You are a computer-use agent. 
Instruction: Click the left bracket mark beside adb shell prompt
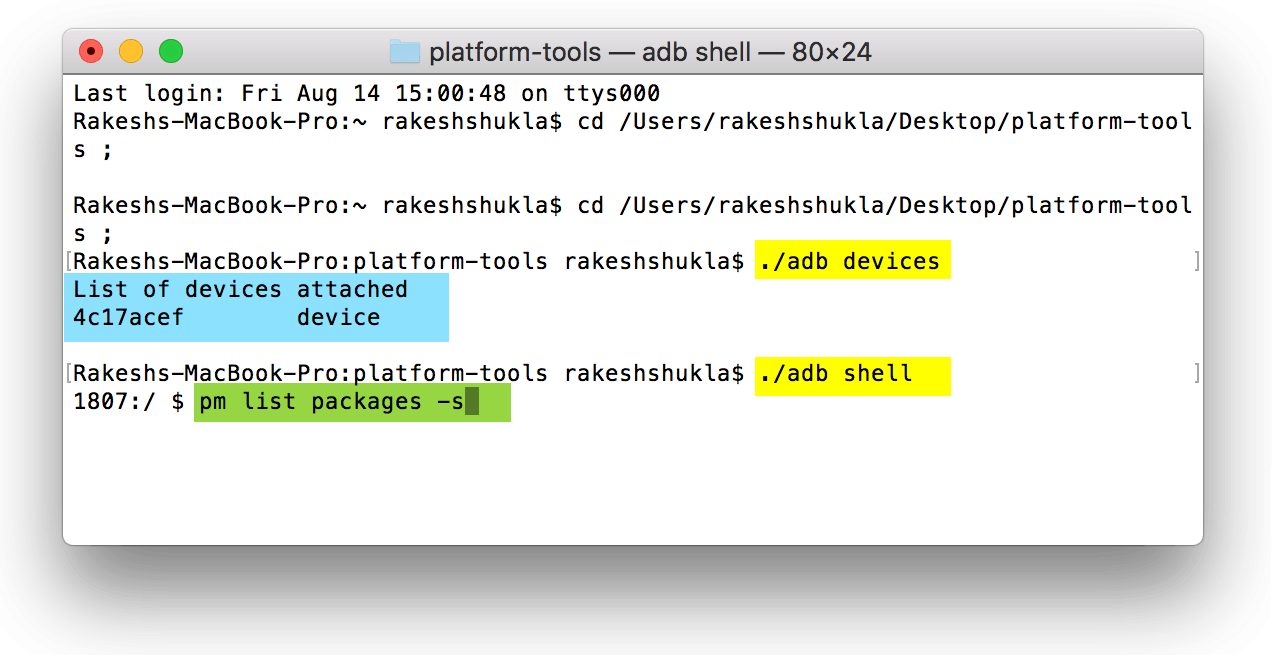click(x=67, y=374)
